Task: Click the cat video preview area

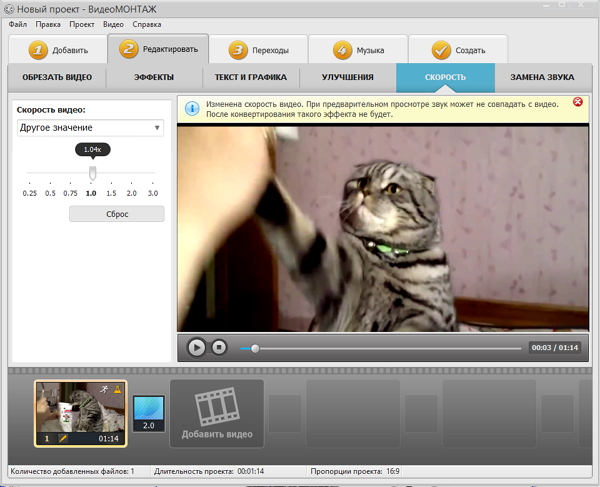Action: pyautogui.click(x=383, y=229)
